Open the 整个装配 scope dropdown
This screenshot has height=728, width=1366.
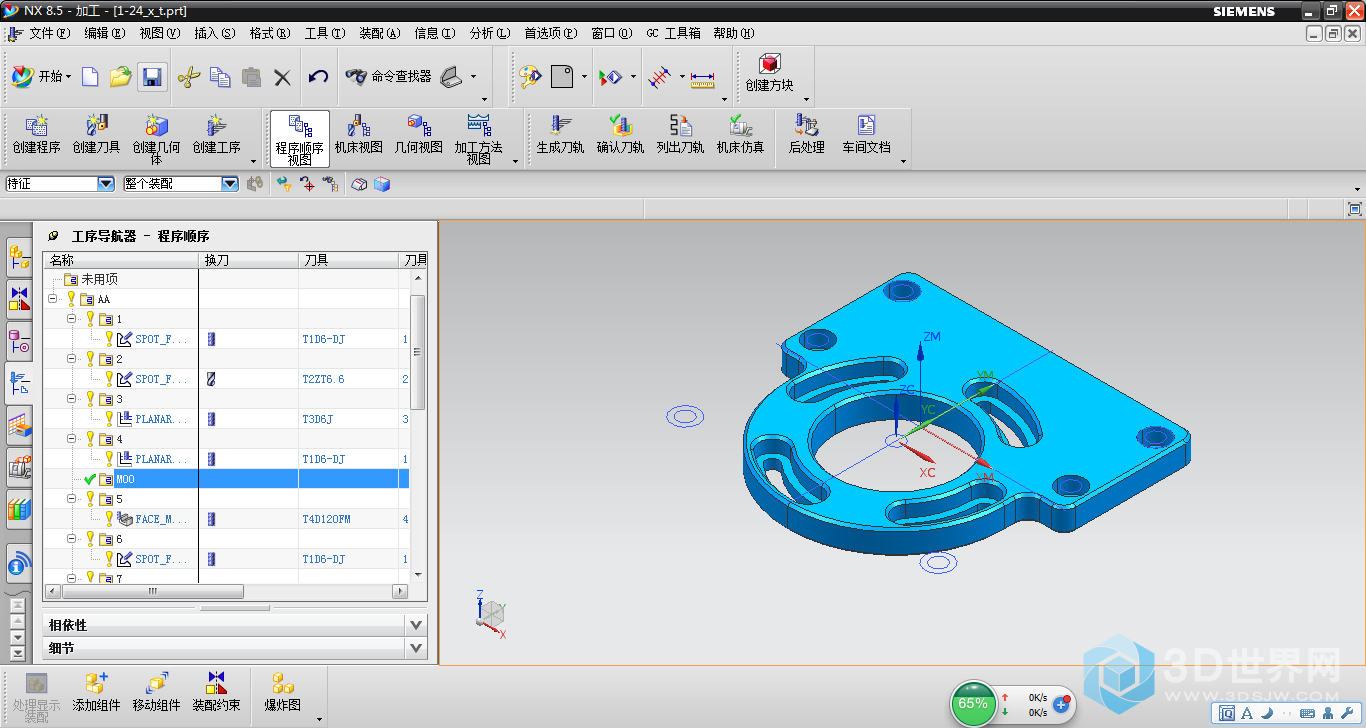(230, 184)
